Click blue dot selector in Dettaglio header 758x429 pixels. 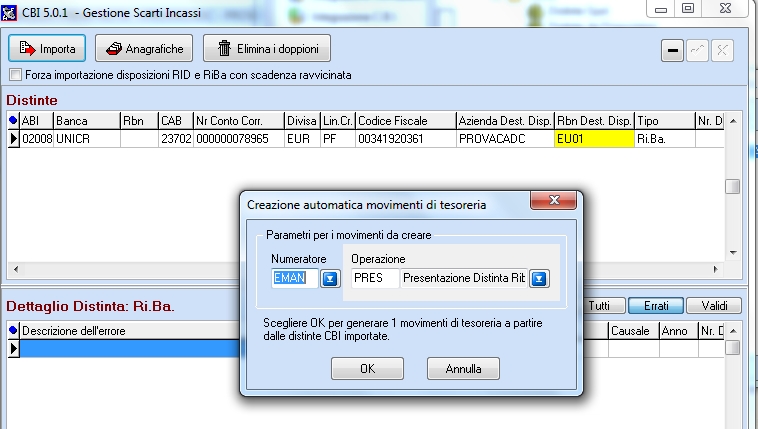(13, 331)
